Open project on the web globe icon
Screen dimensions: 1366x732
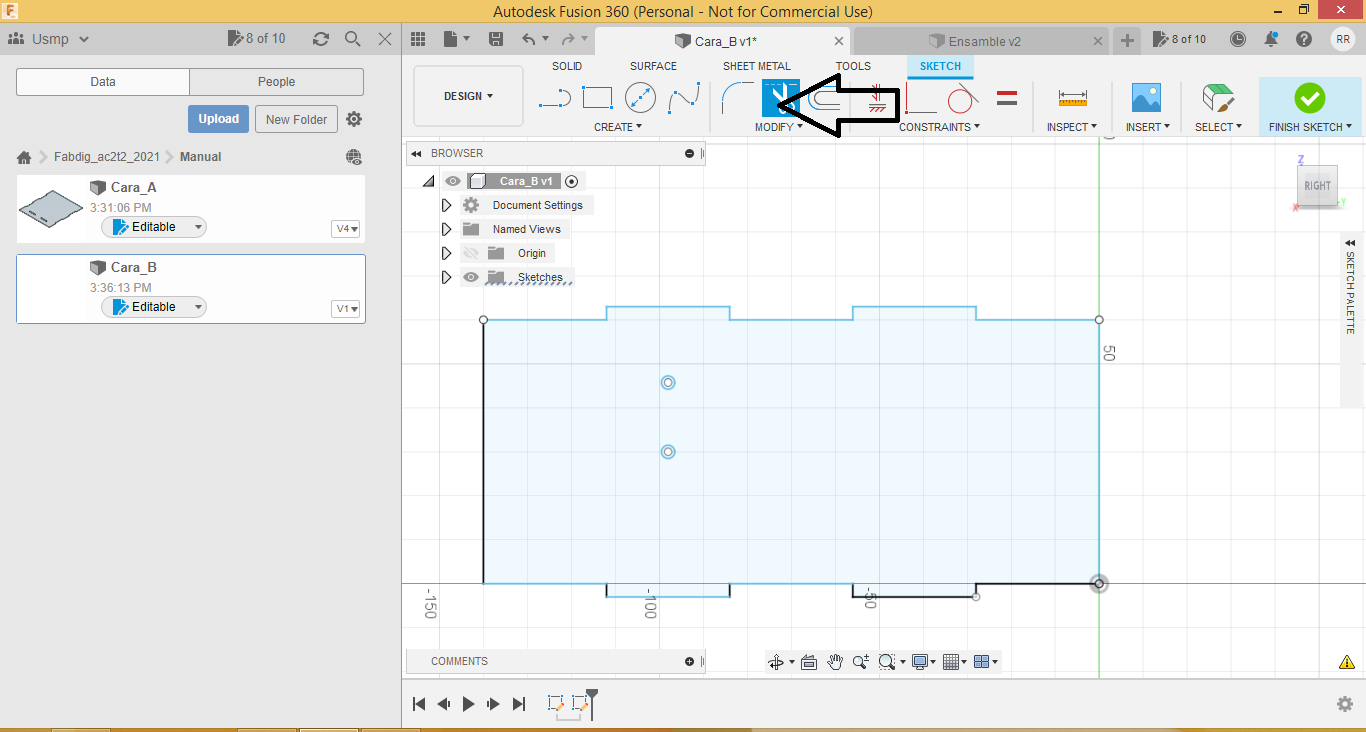click(353, 157)
